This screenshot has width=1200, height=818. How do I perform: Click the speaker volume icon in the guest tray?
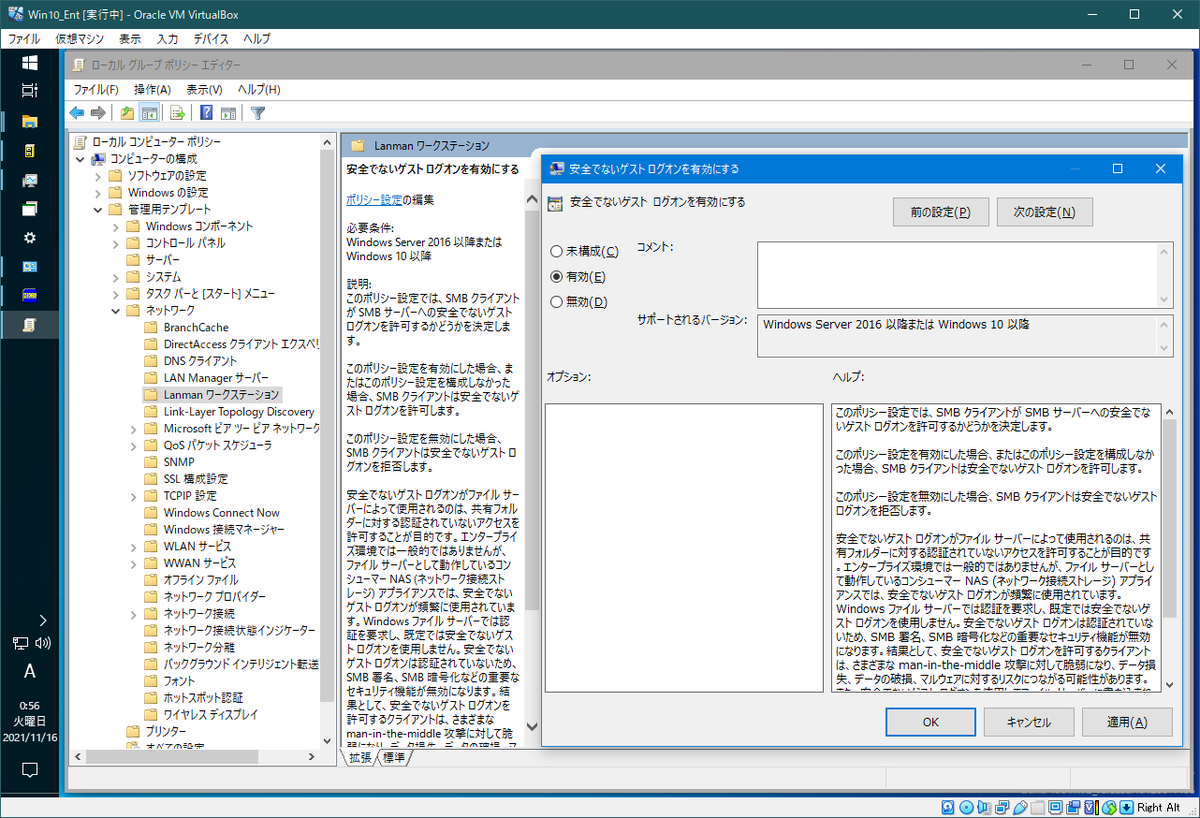42,643
